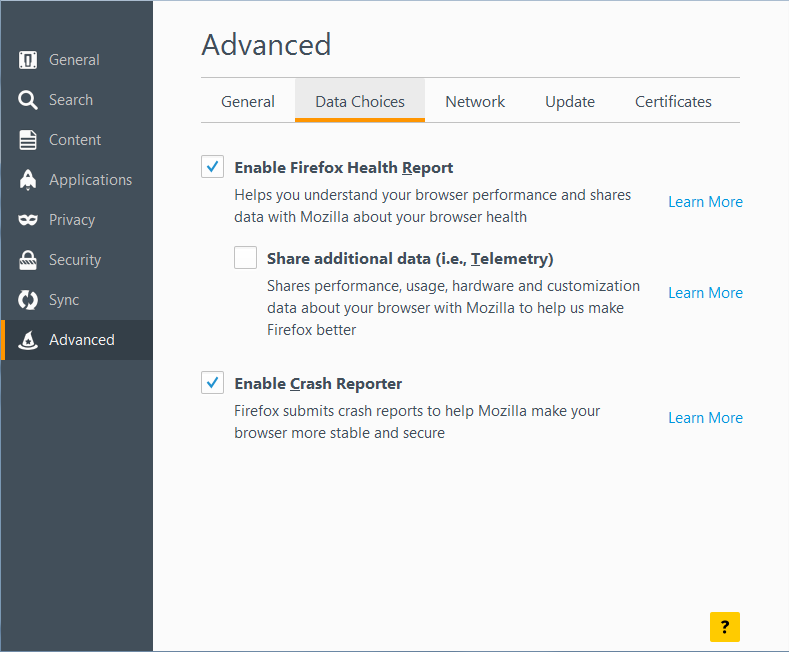789x652 pixels.
Task: Click Learn More beside Firefox Health Report
Action: (705, 202)
